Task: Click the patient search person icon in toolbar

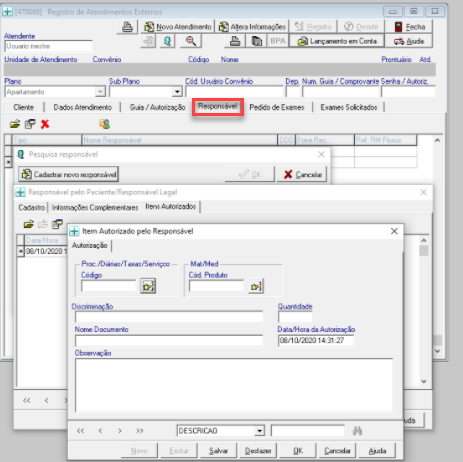Action: [x=167, y=41]
